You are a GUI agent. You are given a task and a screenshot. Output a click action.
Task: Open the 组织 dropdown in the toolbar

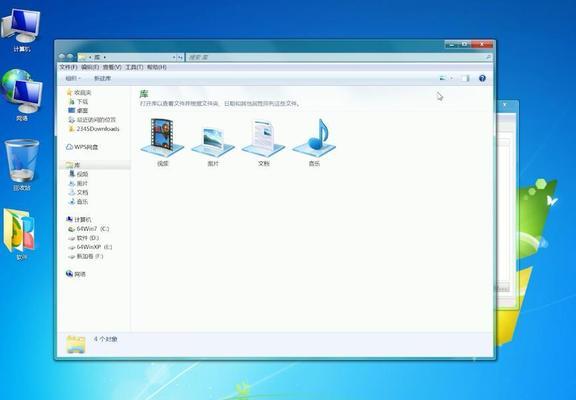tap(72, 78)
